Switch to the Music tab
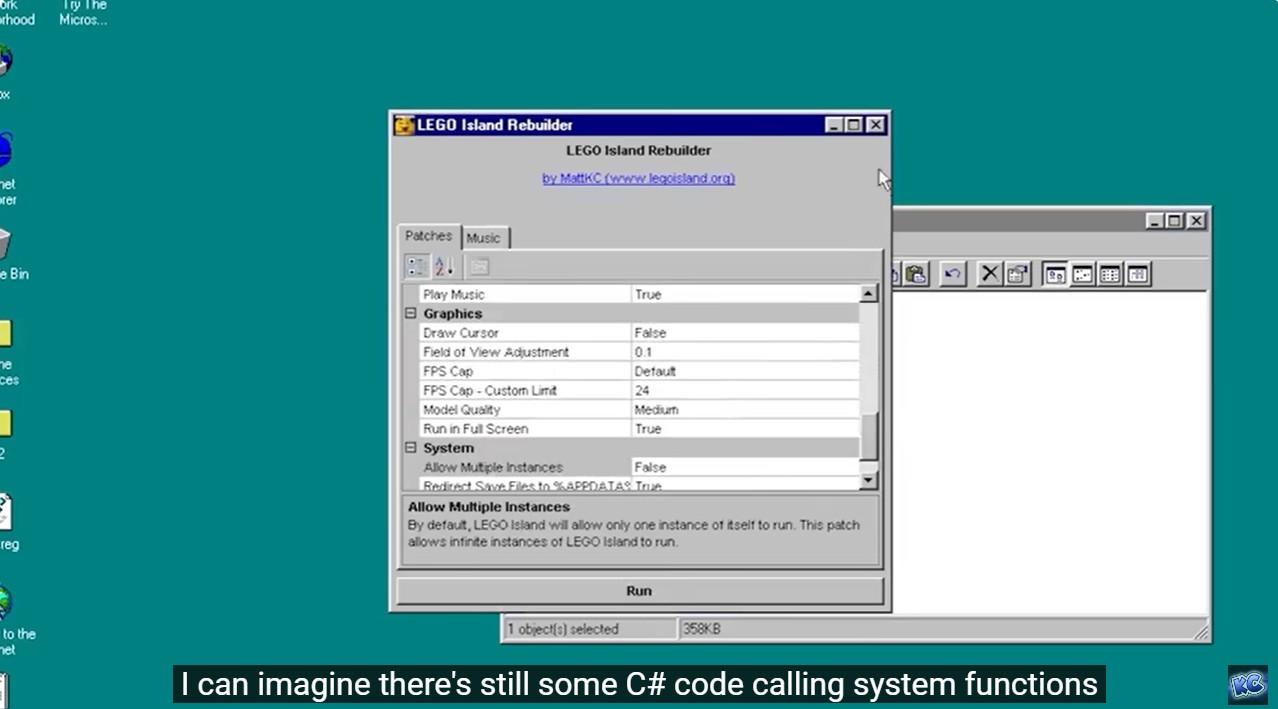The width and height of the screenshot is (1278, 709). click(484, 238)
